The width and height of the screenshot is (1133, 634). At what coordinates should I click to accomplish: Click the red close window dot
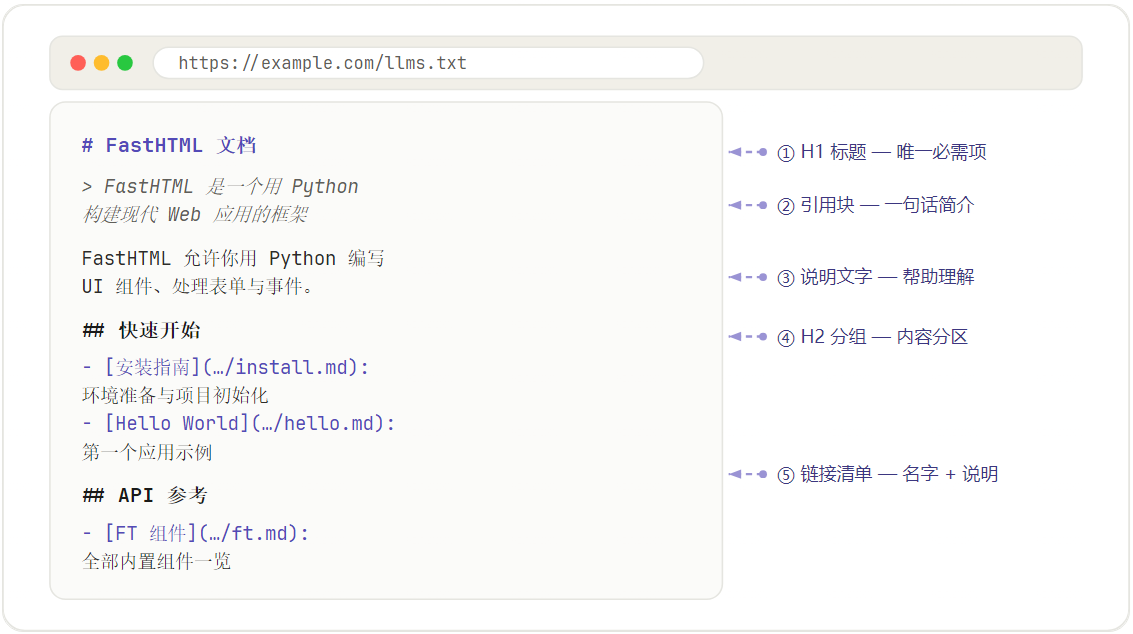[78, 63]
